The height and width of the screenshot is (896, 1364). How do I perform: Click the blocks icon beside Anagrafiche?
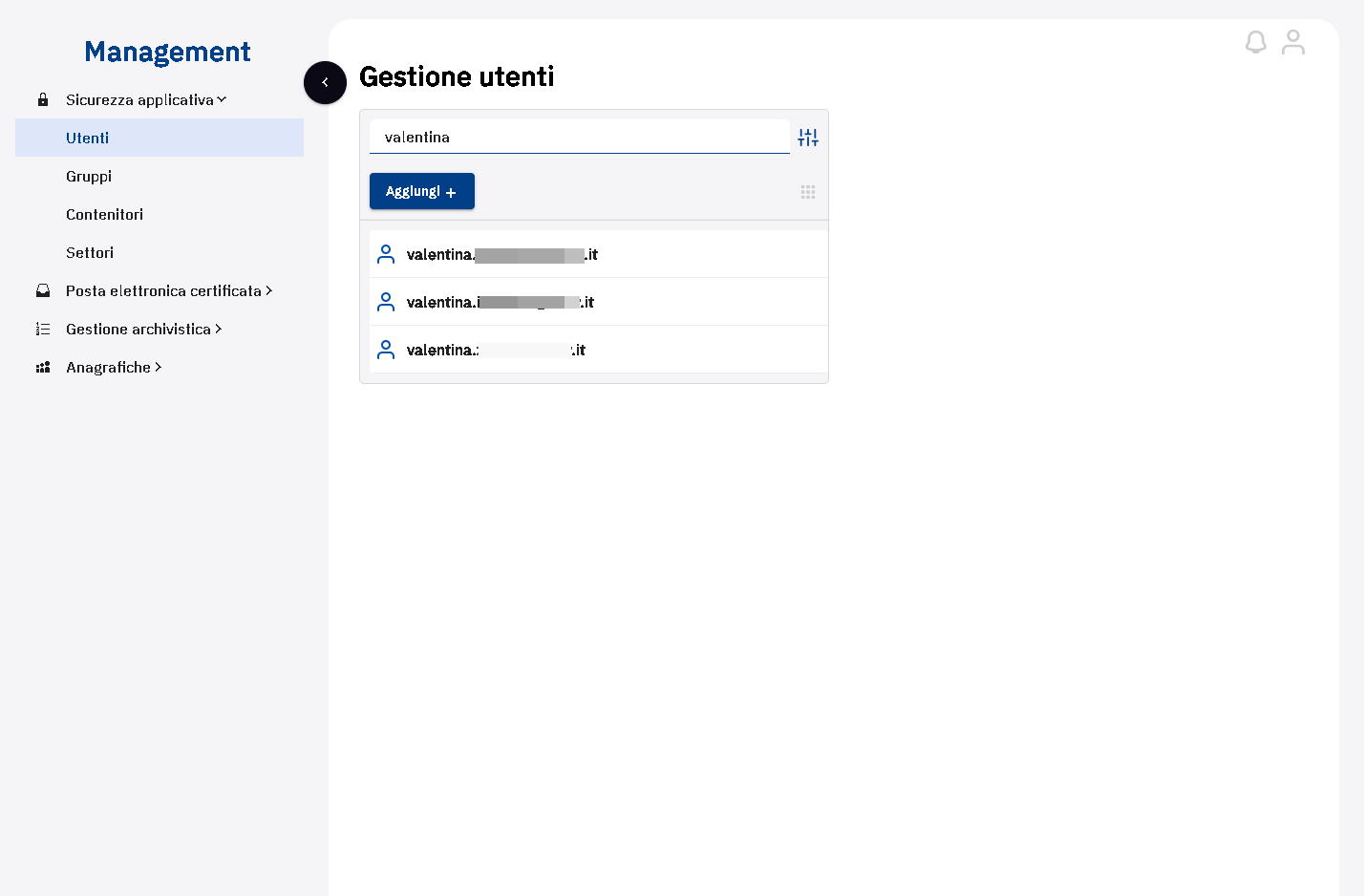coord(43,367)
